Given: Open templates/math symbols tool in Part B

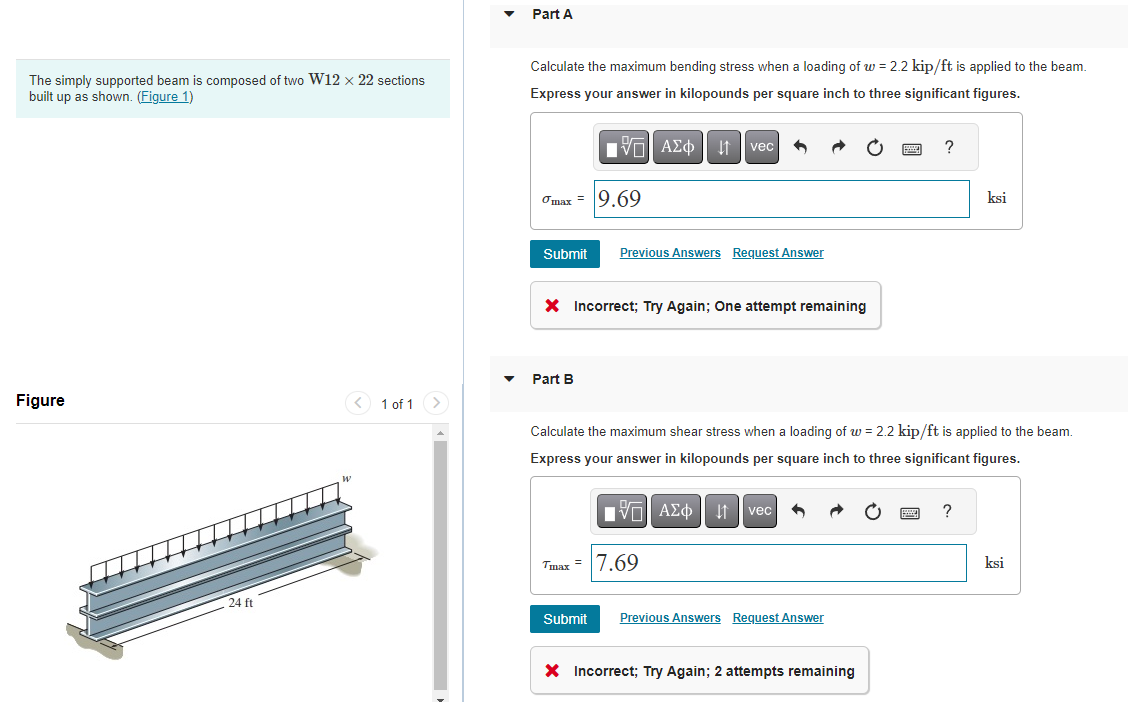Looking at the screenshot, I should pyautogui.click(x=622, y=511).
